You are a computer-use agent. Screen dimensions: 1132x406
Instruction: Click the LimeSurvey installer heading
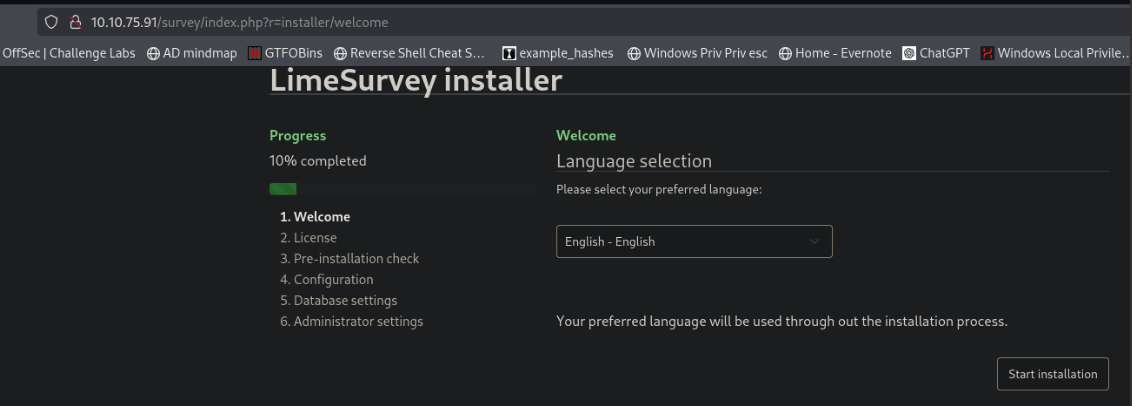(x=416, y=81)
